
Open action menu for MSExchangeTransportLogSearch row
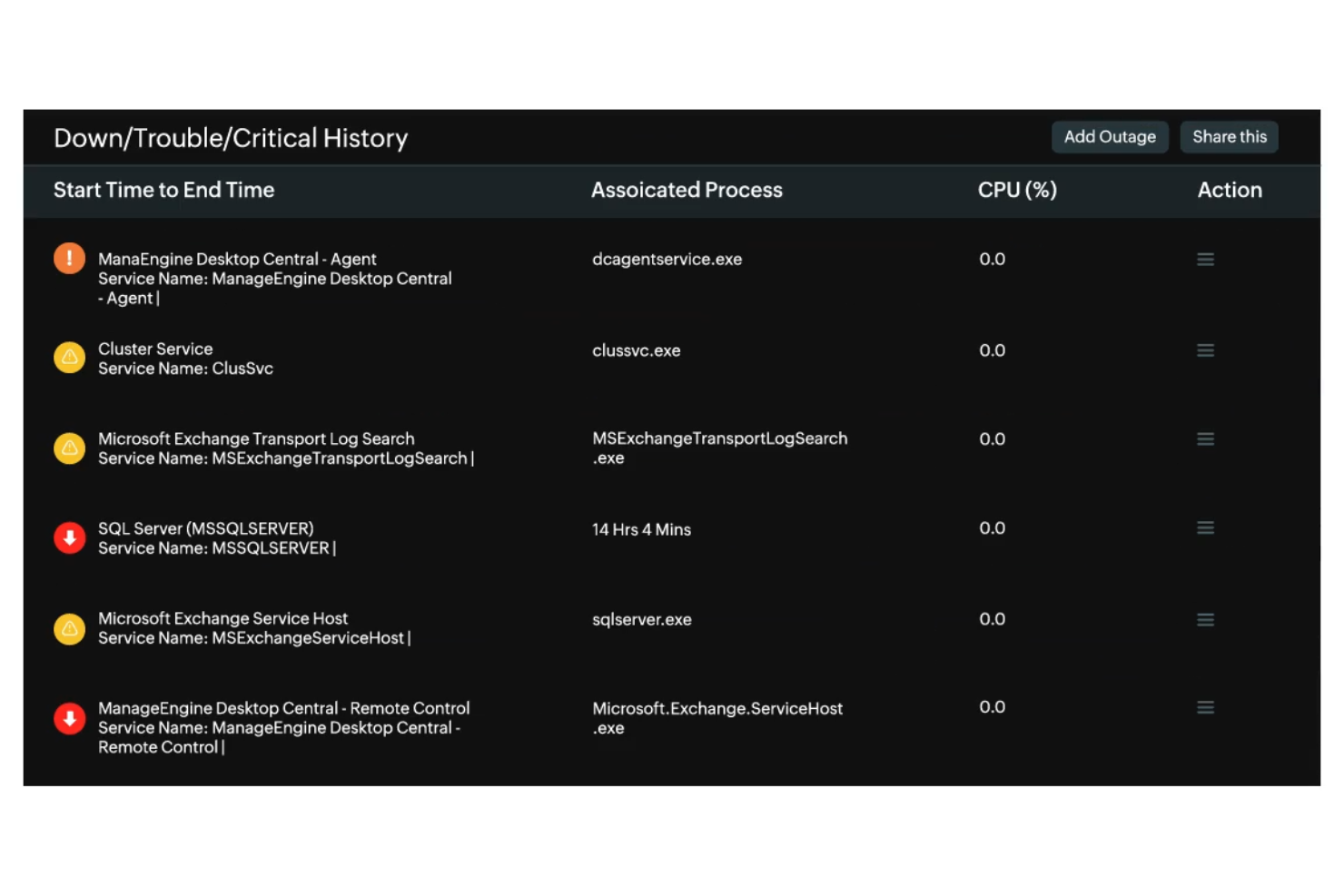coord(1205,439)
